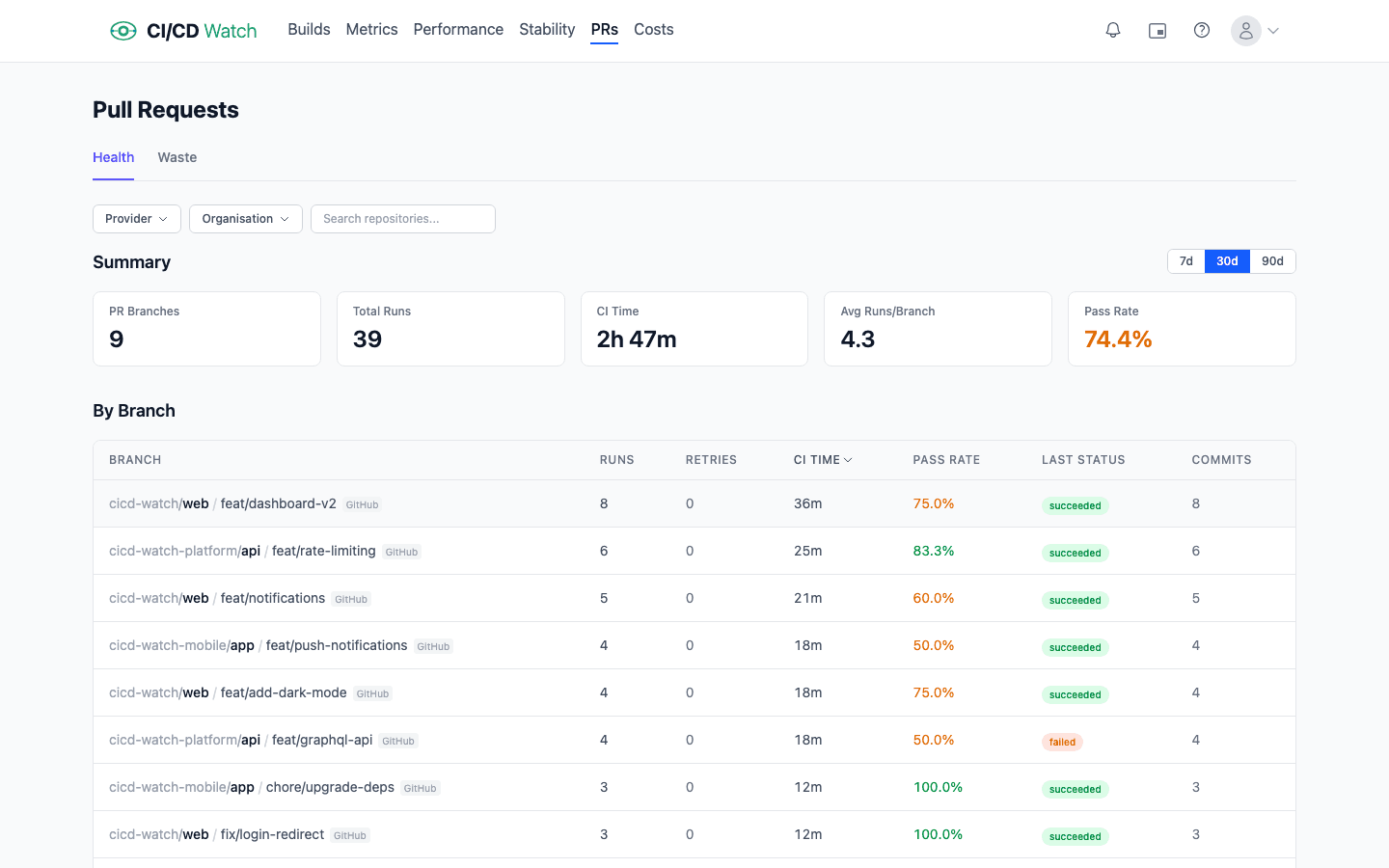This screenshot has width=1389, height=868.
Task: Click the GitHub badge on feat/rate-limiting
Action: 401,552
